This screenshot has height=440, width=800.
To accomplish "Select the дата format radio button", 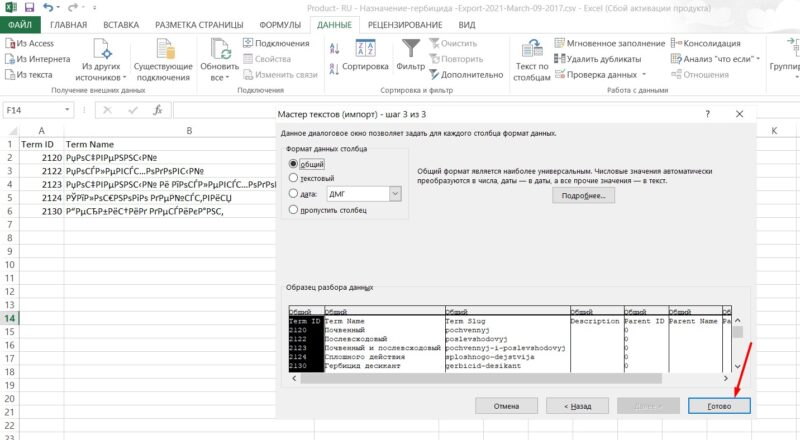I will tap(293, 194).
